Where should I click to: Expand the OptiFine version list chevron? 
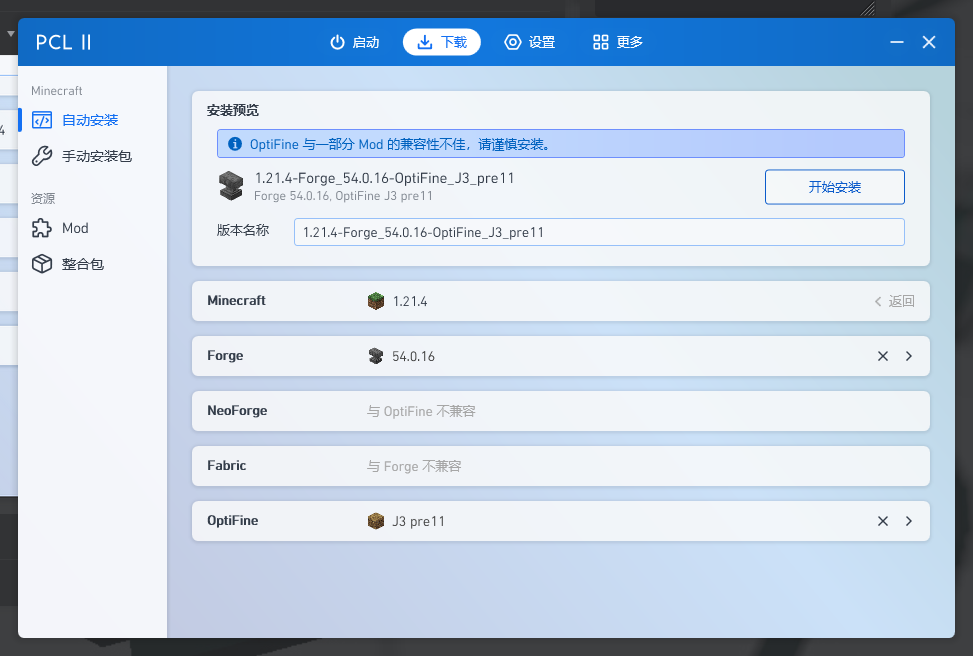[909, 521]
